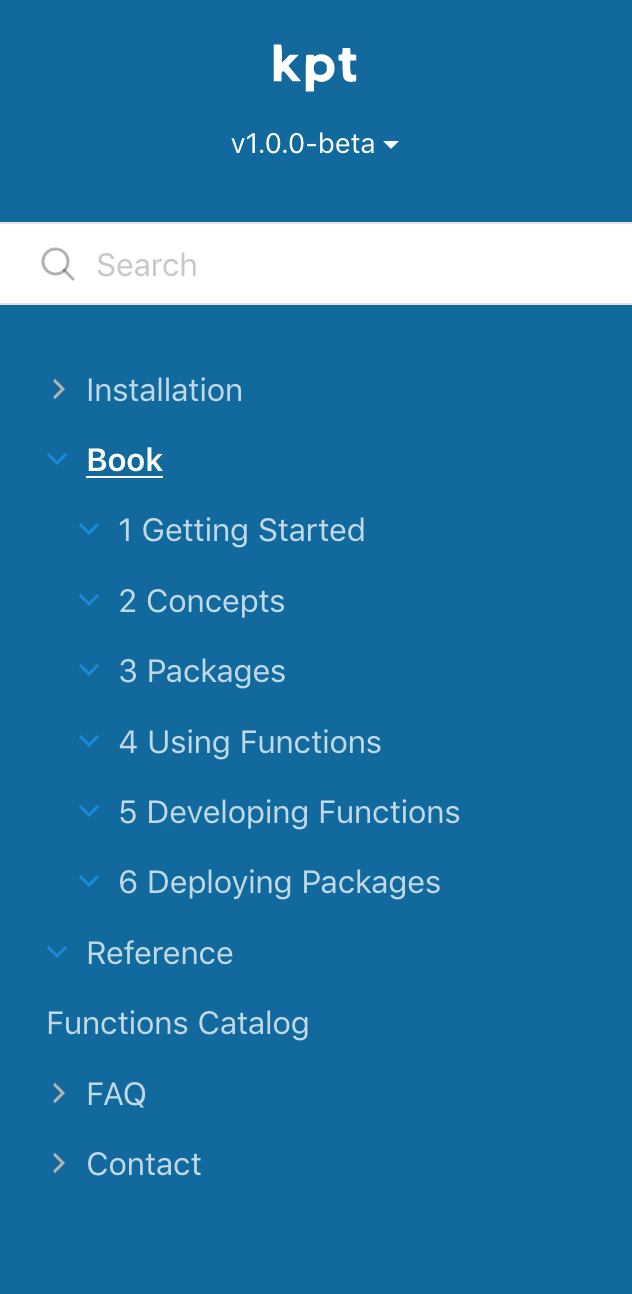Click the chevron beside 3 Packages
The width and height of the screenshot is (632, 1294).
(x=89, y=670)
